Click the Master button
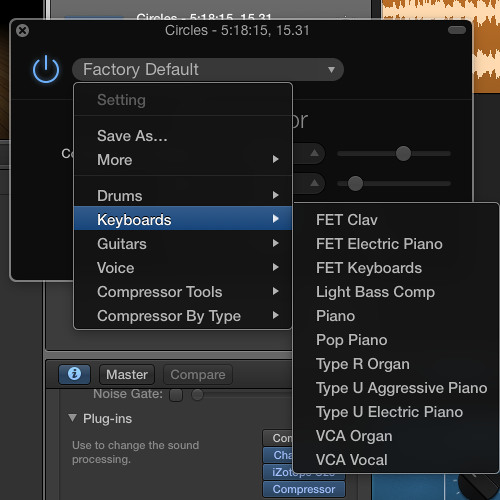The width and height of the screenshot is (500, 500). click(x=127, y=374)
